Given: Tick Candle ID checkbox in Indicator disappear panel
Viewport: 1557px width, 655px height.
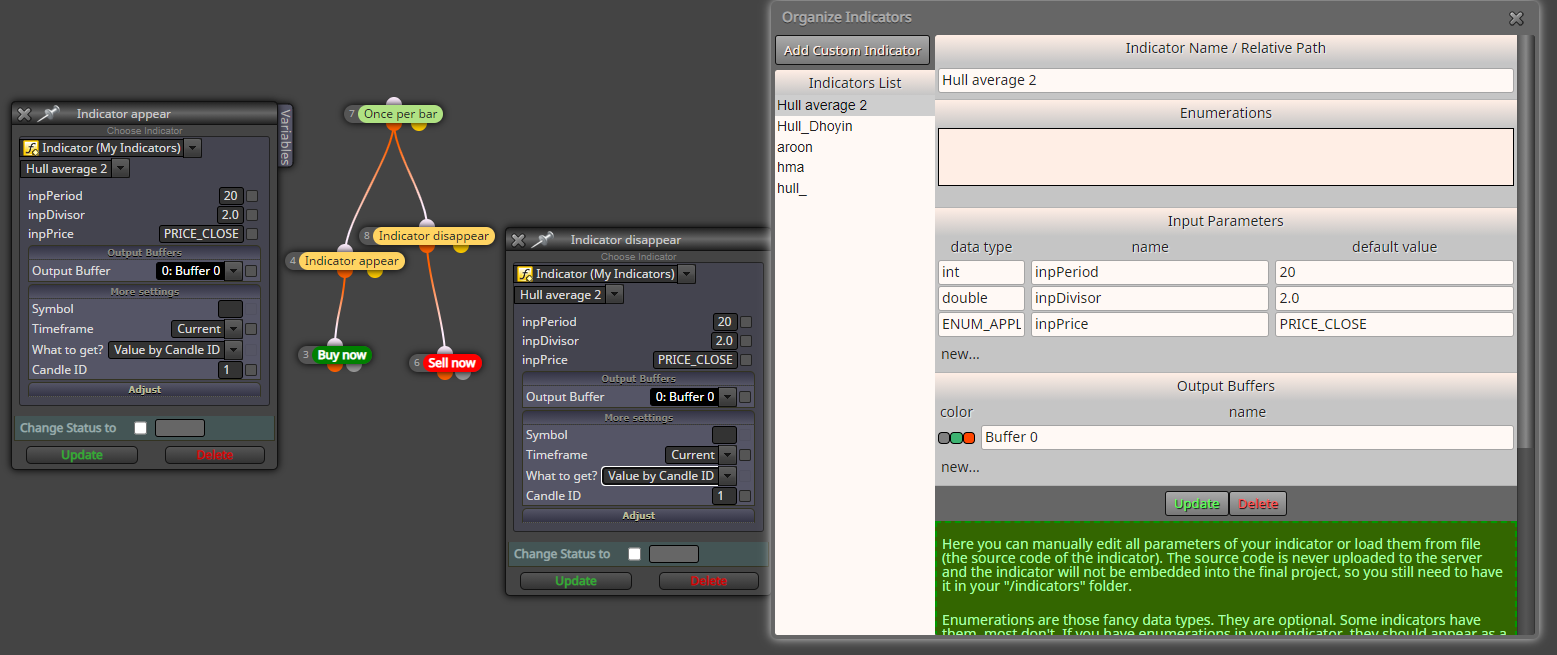Looking at the screenshot, I should (x=746, y=496).
